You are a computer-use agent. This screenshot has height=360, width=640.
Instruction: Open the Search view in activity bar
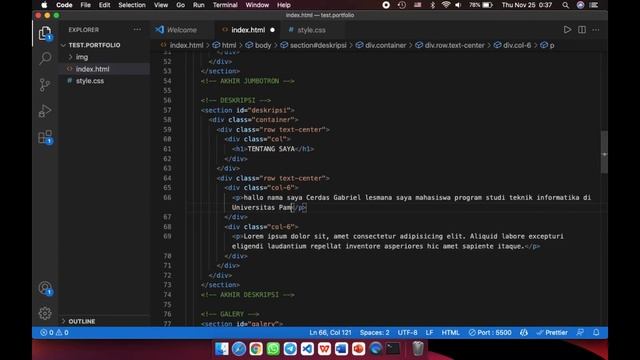point(45,58)
